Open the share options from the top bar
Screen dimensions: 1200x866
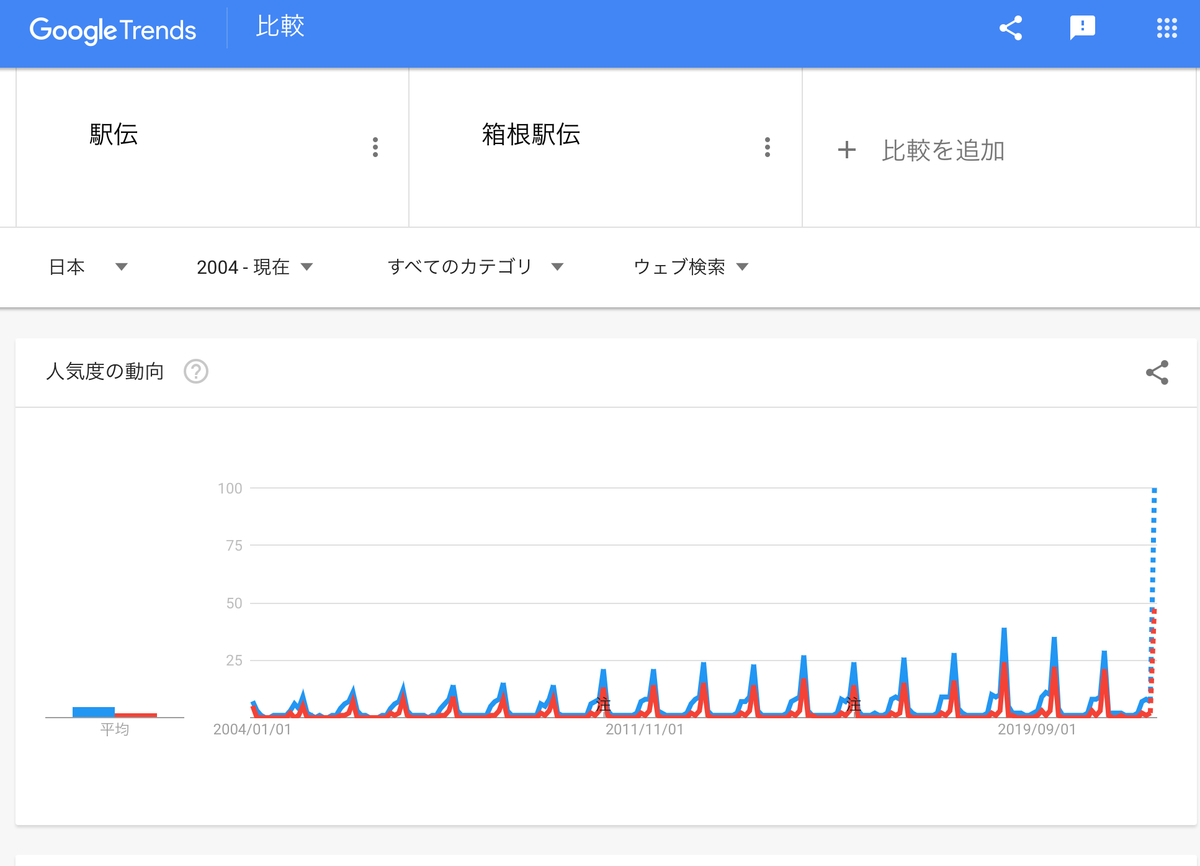click(1009, 29)
